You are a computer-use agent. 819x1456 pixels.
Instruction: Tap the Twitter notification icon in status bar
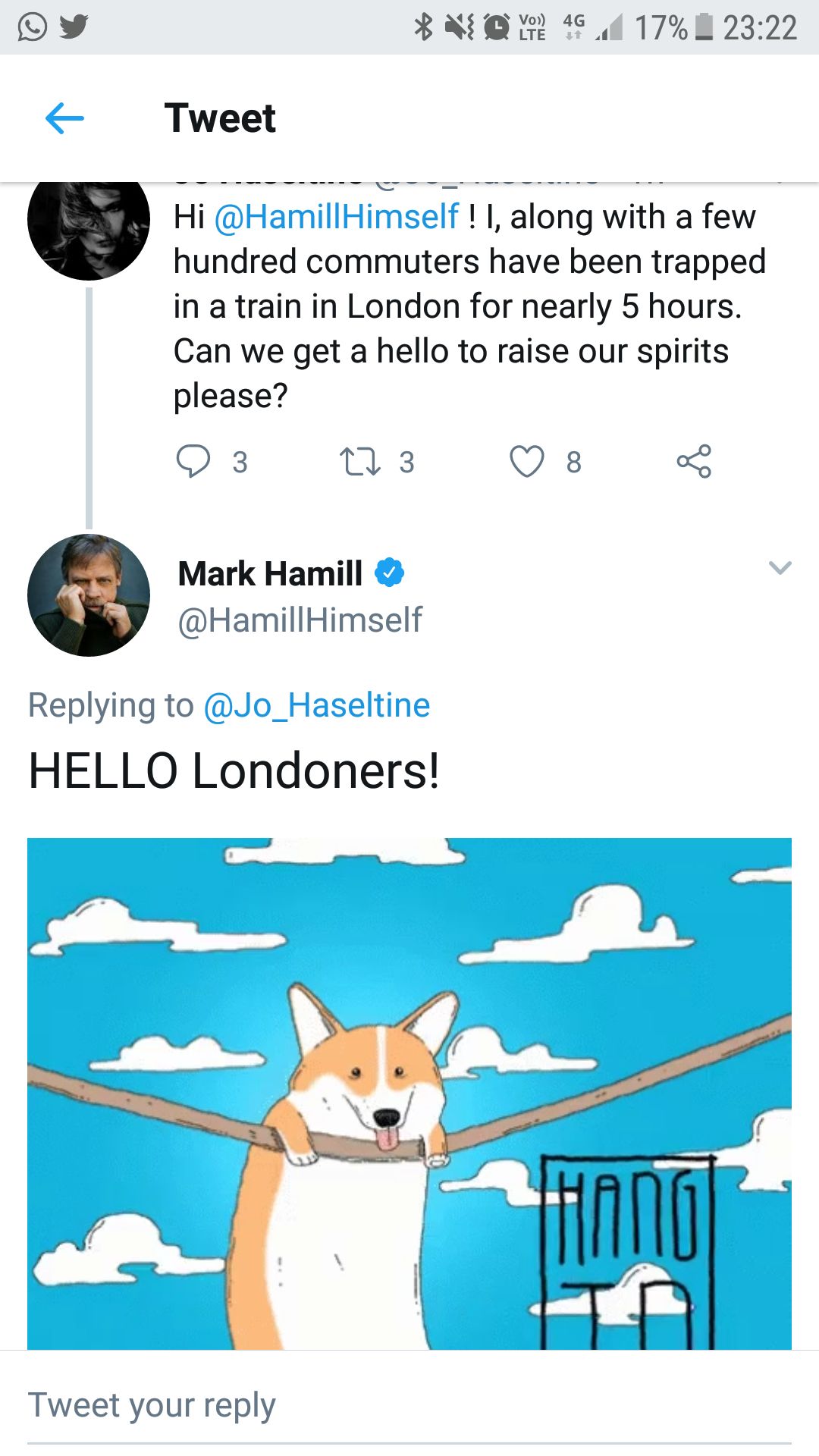74,27
